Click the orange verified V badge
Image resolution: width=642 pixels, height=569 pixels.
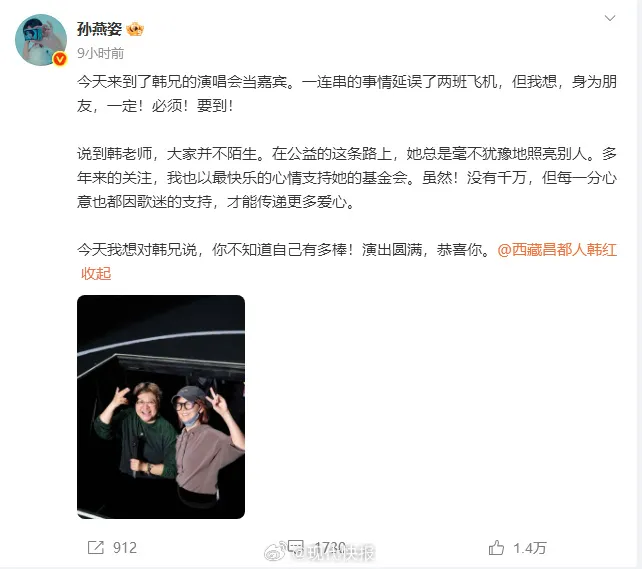60,59
